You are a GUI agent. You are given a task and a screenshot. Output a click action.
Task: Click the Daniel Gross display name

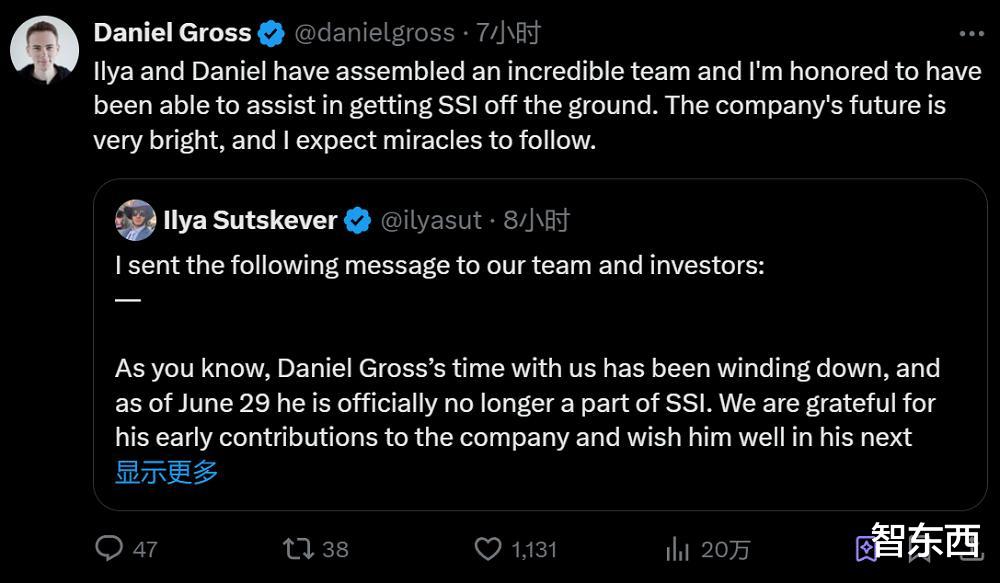tap(172, 33)
